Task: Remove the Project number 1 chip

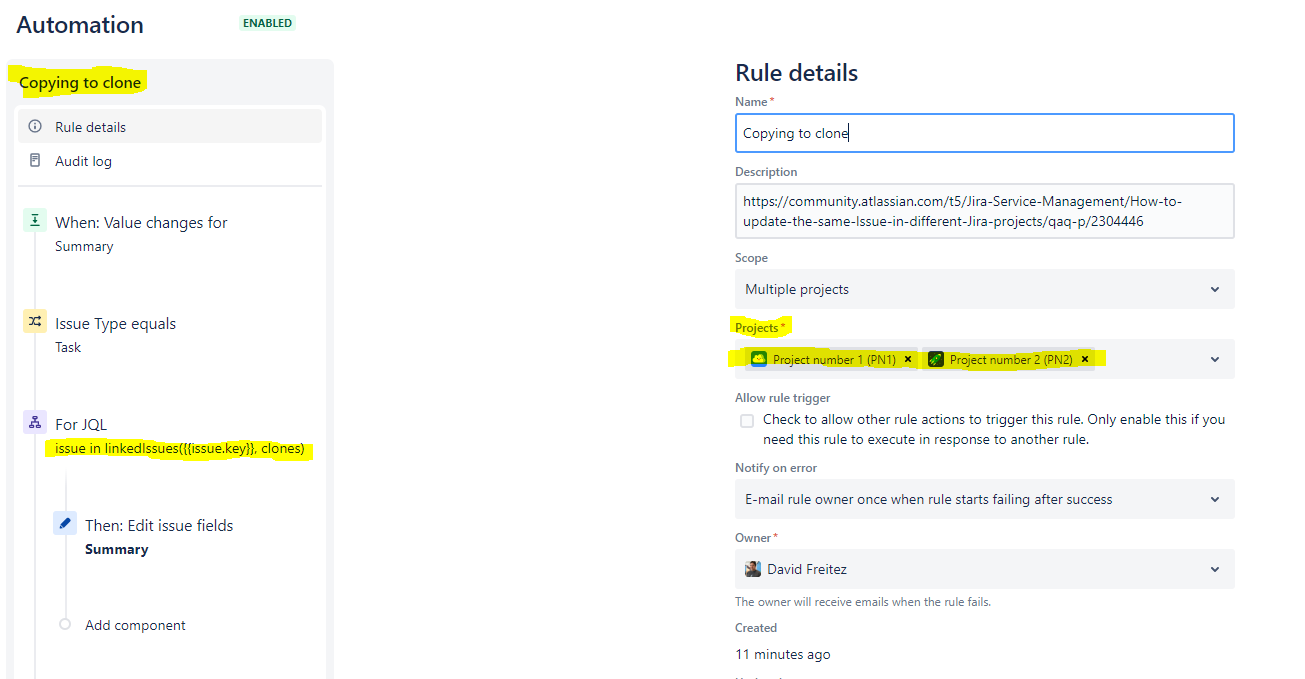Action: click(x=907, y=359)
